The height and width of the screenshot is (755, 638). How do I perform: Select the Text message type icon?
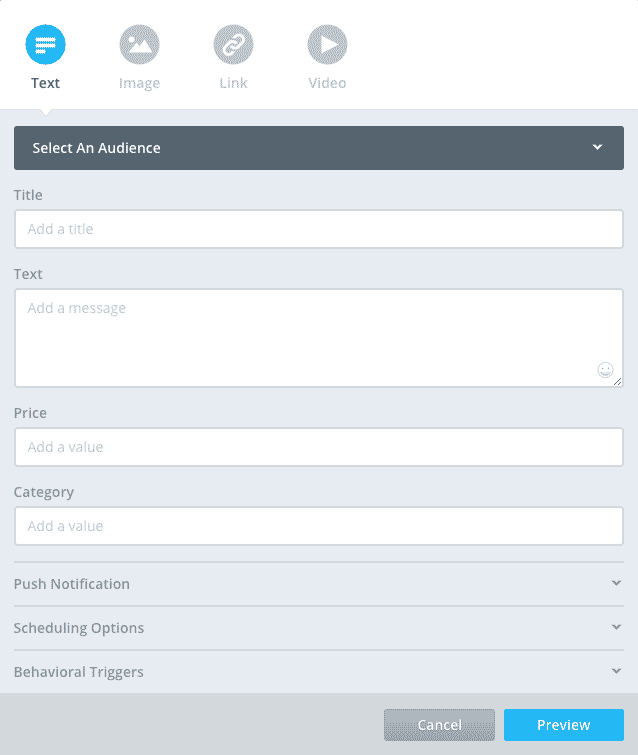point(45,45)
